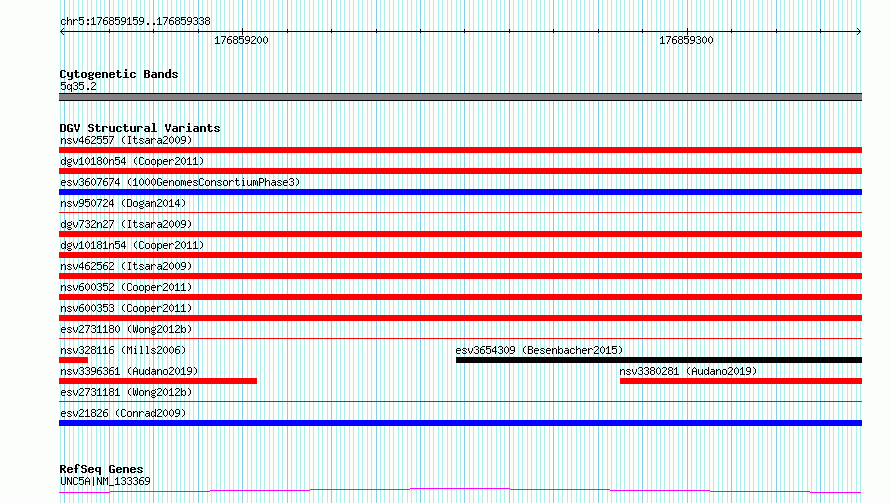Click the red bar under dgv10181n54
The height and width of the screenshot is (503, 890).
[460, 255]
